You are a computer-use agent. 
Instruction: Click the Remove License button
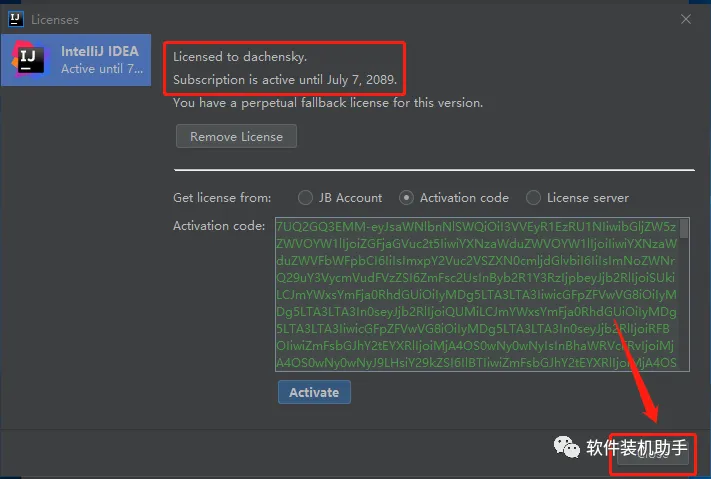click(x=236, y=136)
